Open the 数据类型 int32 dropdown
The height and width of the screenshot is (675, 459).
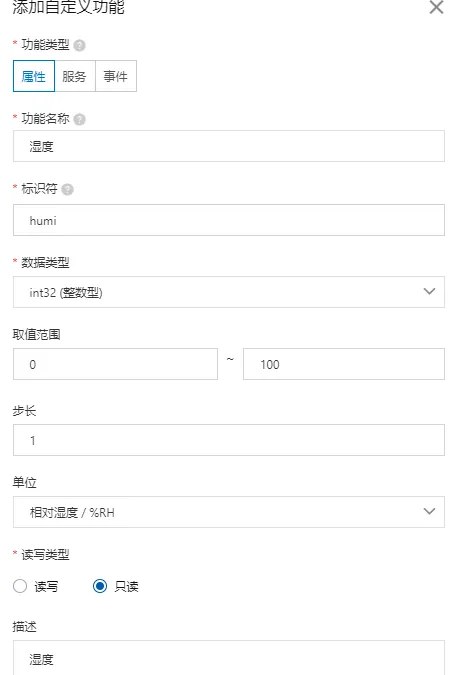pyautogui.click(x=229, y=292)
